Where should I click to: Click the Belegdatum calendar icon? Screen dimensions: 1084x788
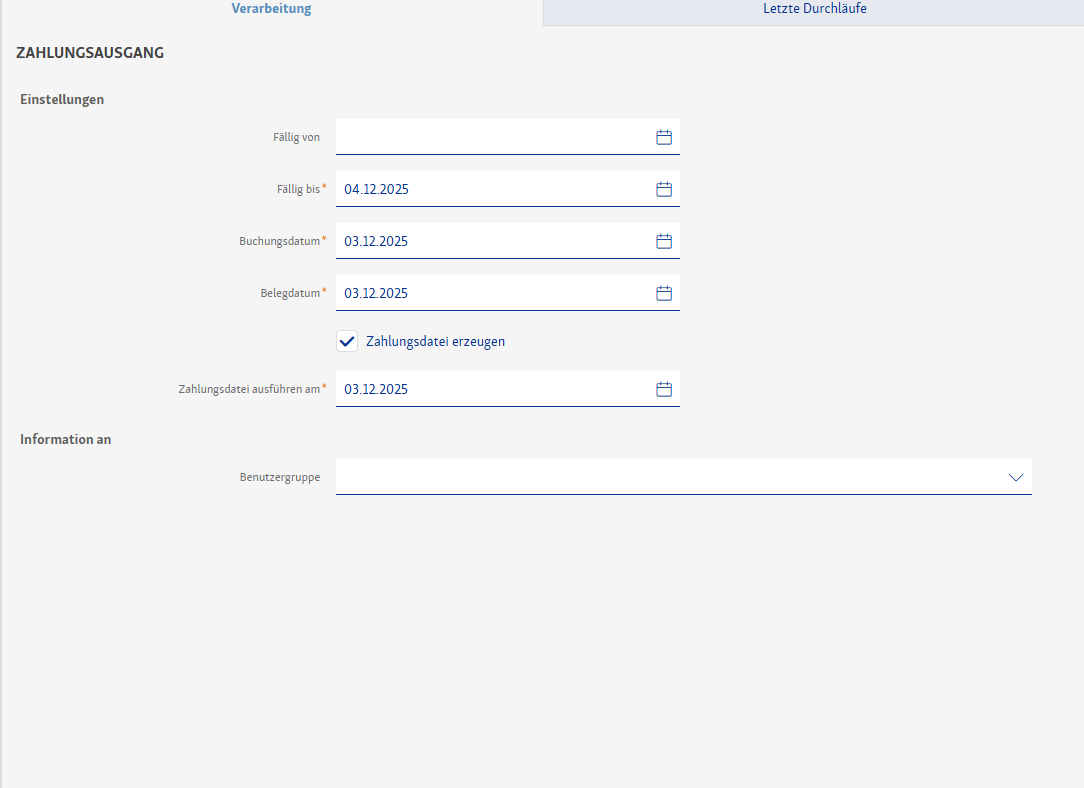tap(664, 293)
